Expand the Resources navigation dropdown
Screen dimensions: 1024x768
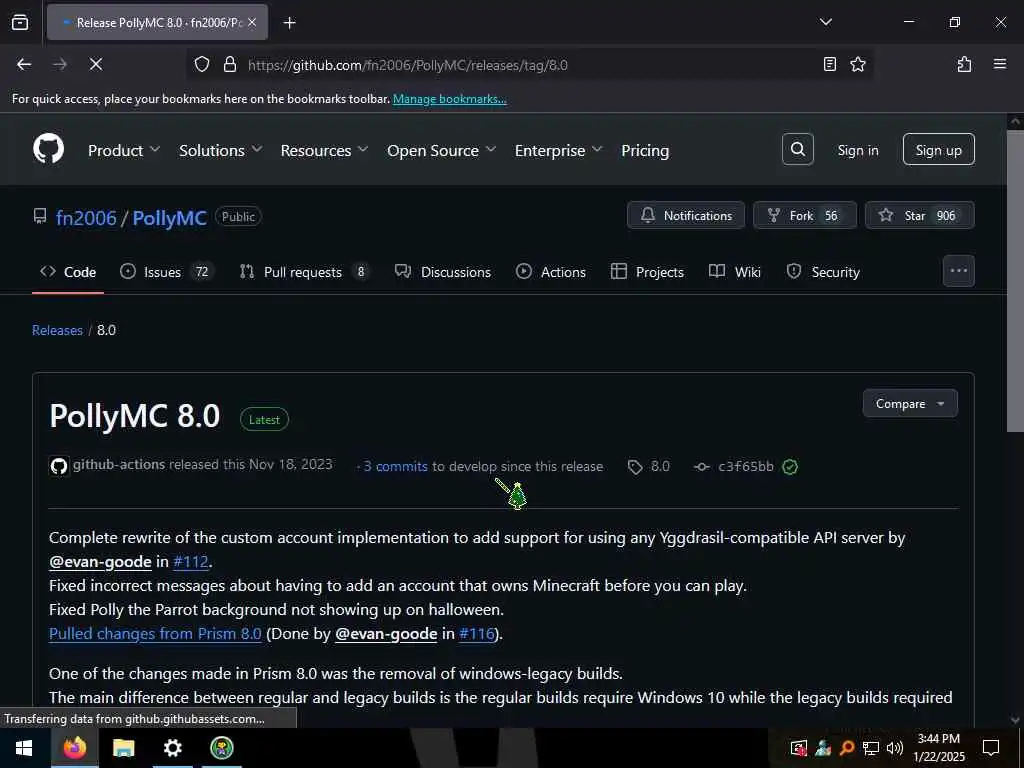click(324, 150)
